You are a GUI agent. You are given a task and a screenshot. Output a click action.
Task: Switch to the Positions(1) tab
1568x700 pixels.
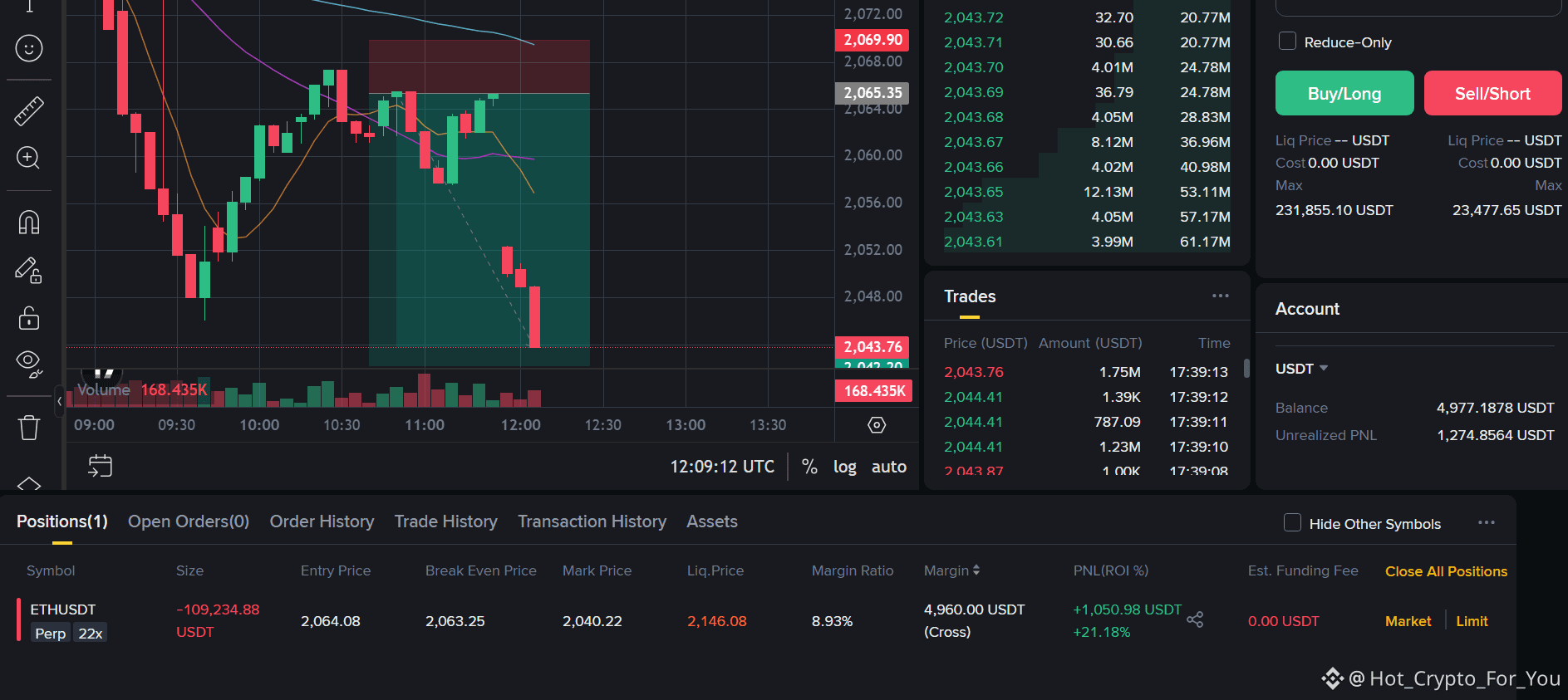click(62, 521)
